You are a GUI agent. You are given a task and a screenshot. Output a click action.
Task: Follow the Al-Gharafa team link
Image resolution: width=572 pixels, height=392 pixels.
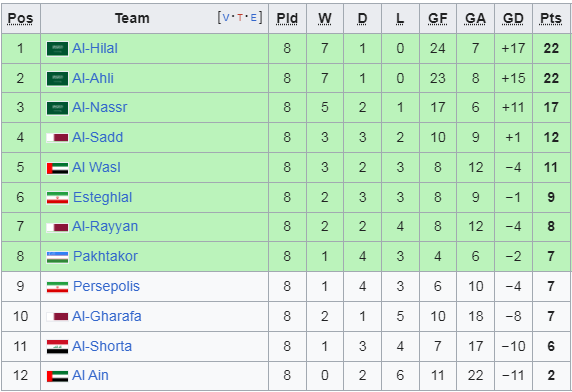tap(107, 317)
